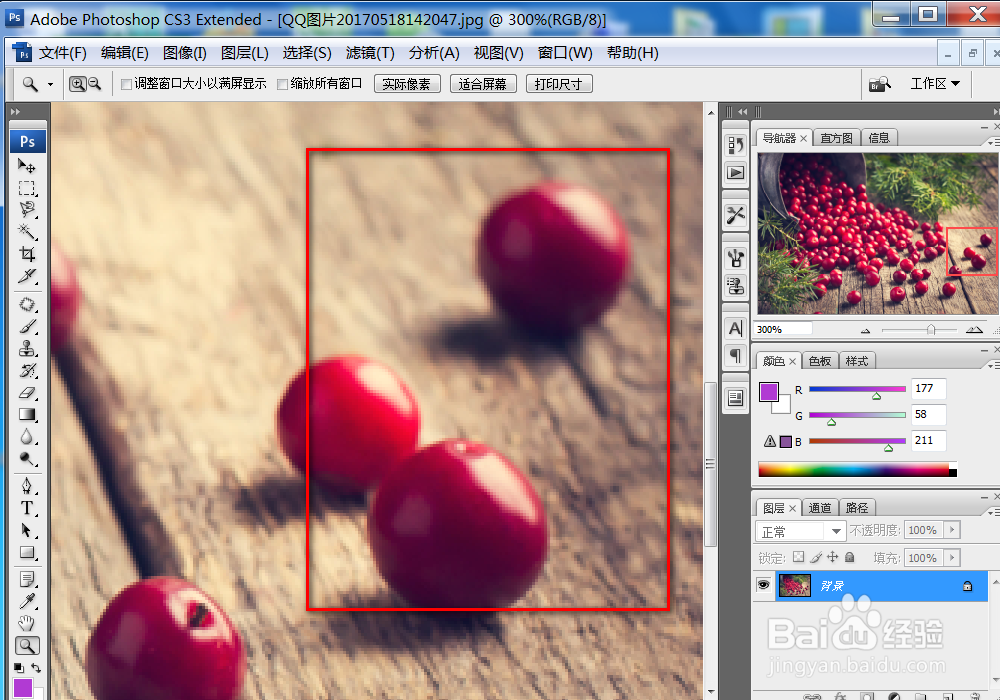Select the Magic Wand tool
The image size is (1000, 700).
coord(27,231)
